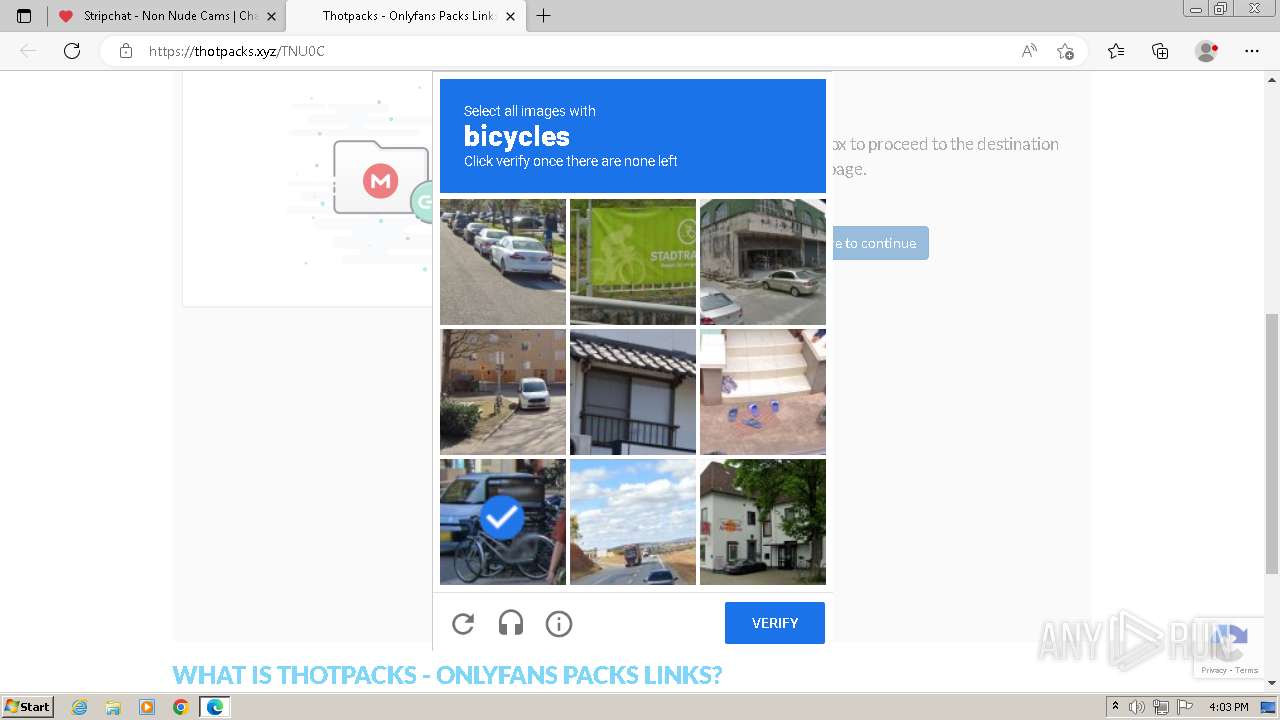Select the stairs with blue shoes tile
This screenshot has width=1280, height=720.
(763, 392)
